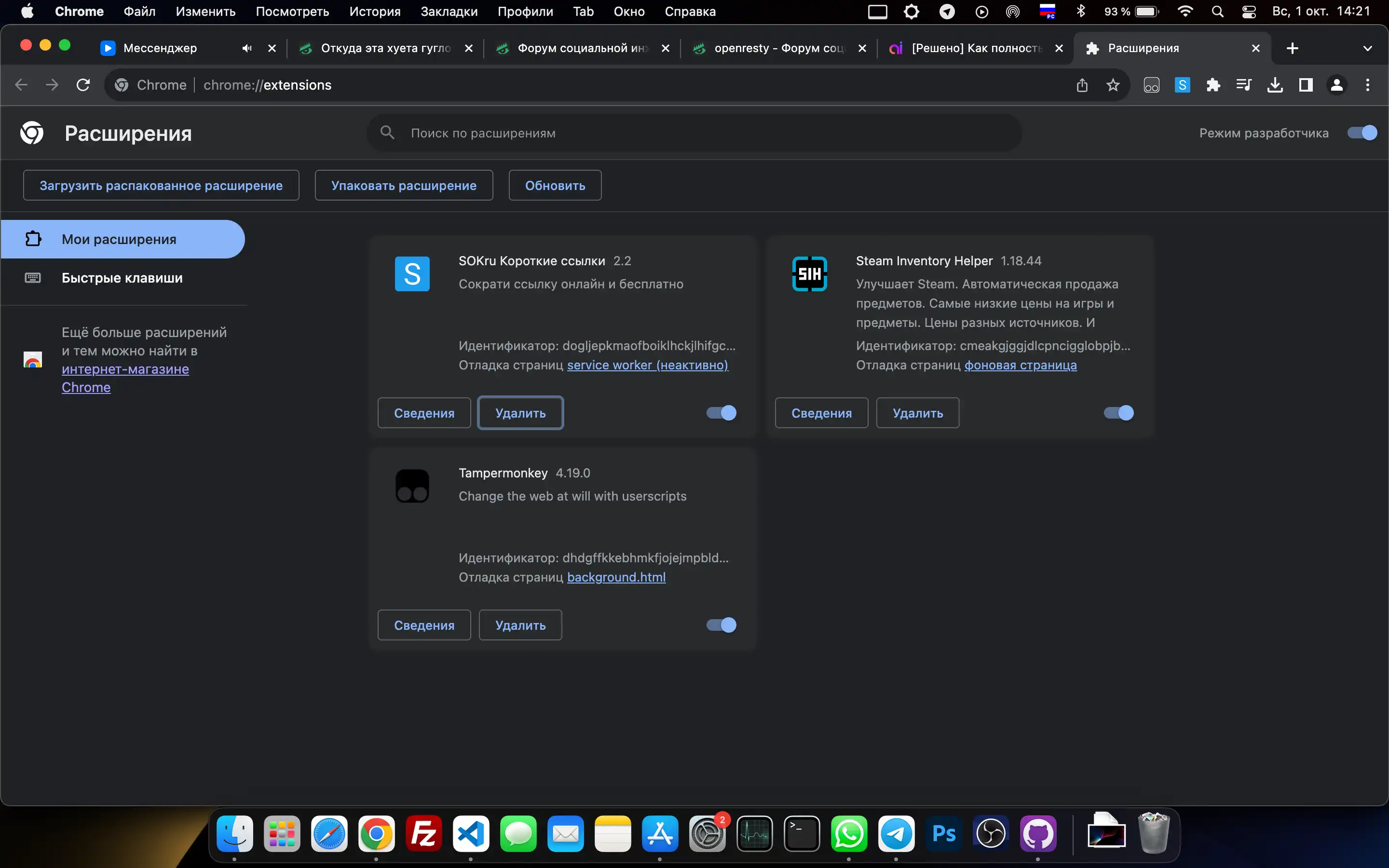Close the [Решено] Как полность tab
1389x868 pixels.
(1059, 48)
